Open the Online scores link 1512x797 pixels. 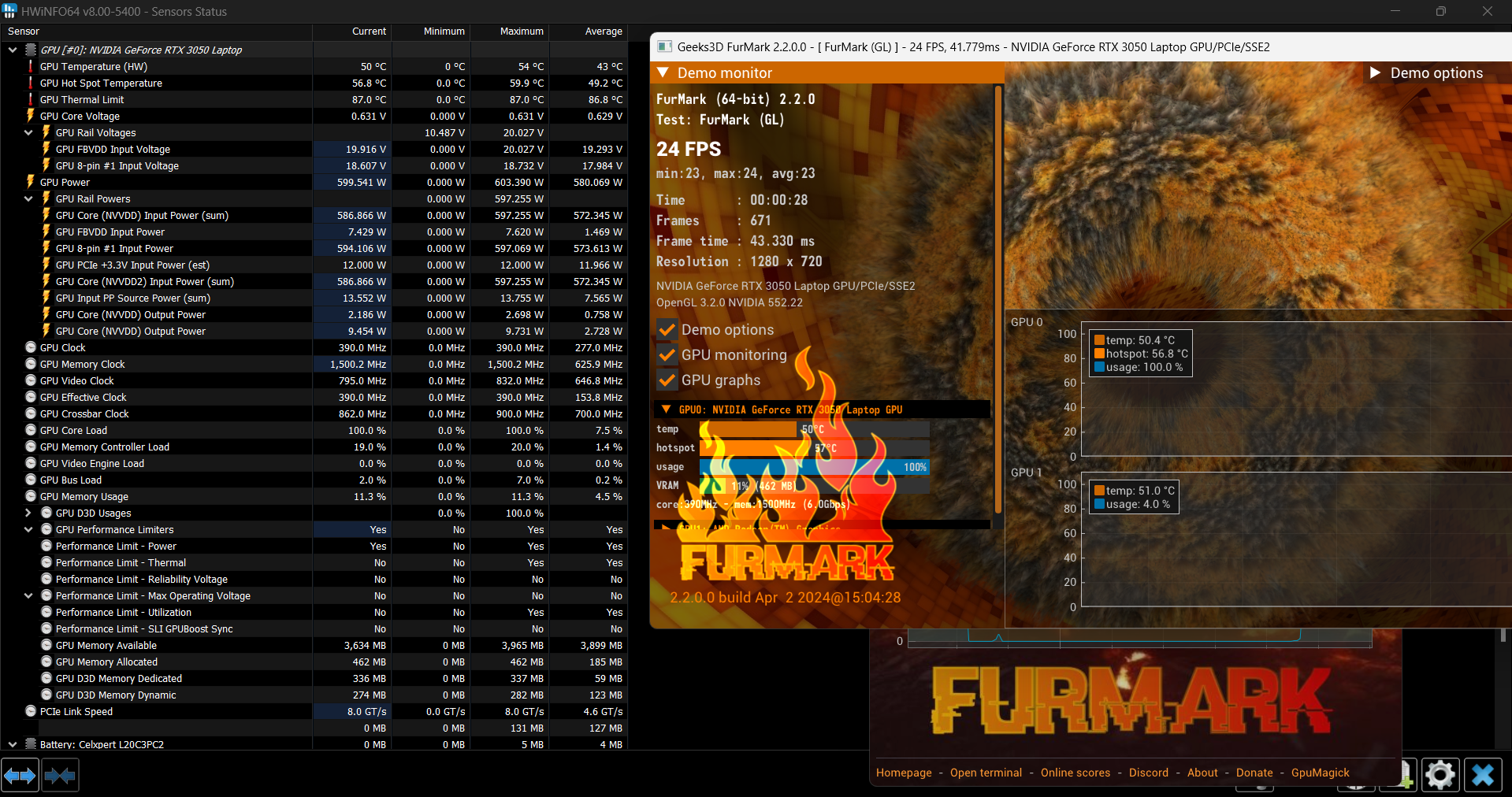(1075, 773)
